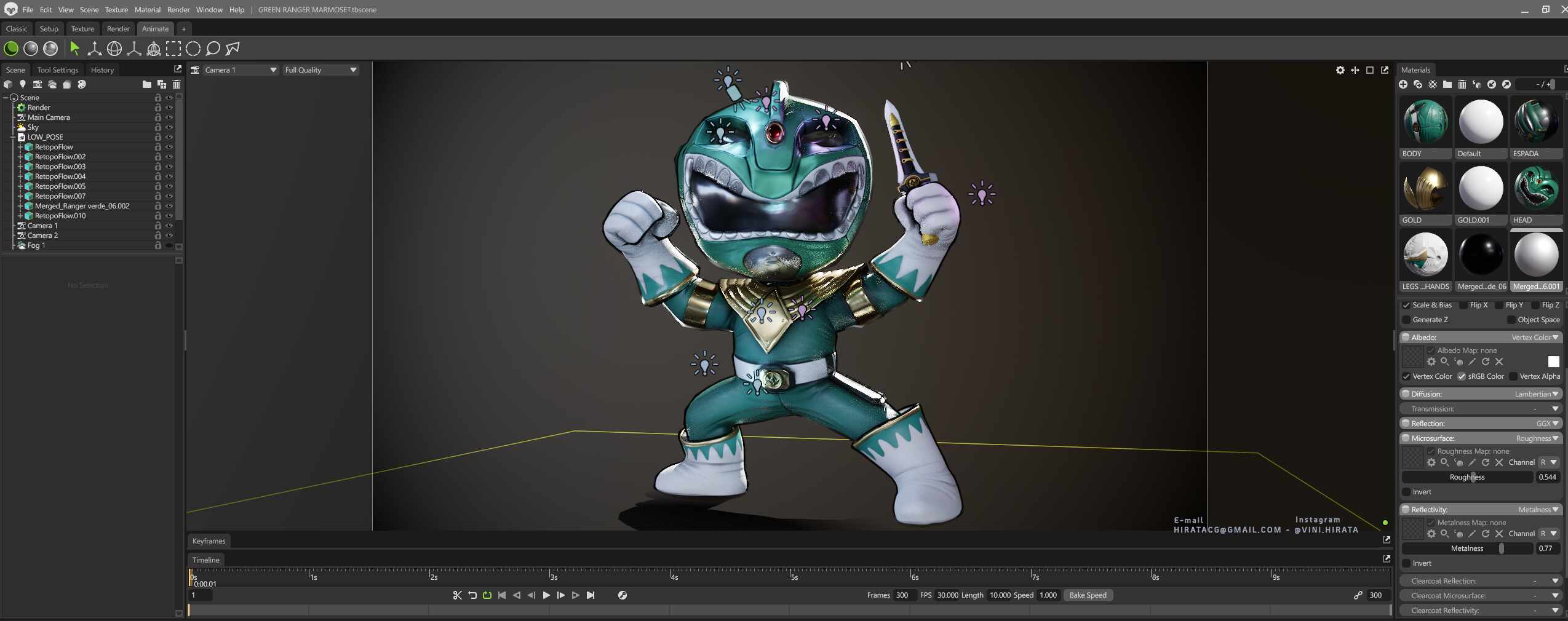Adjust the Metalness slider
This screenshot has height=621, width=1568.
pyautogui.click(x=1467, y=548)
